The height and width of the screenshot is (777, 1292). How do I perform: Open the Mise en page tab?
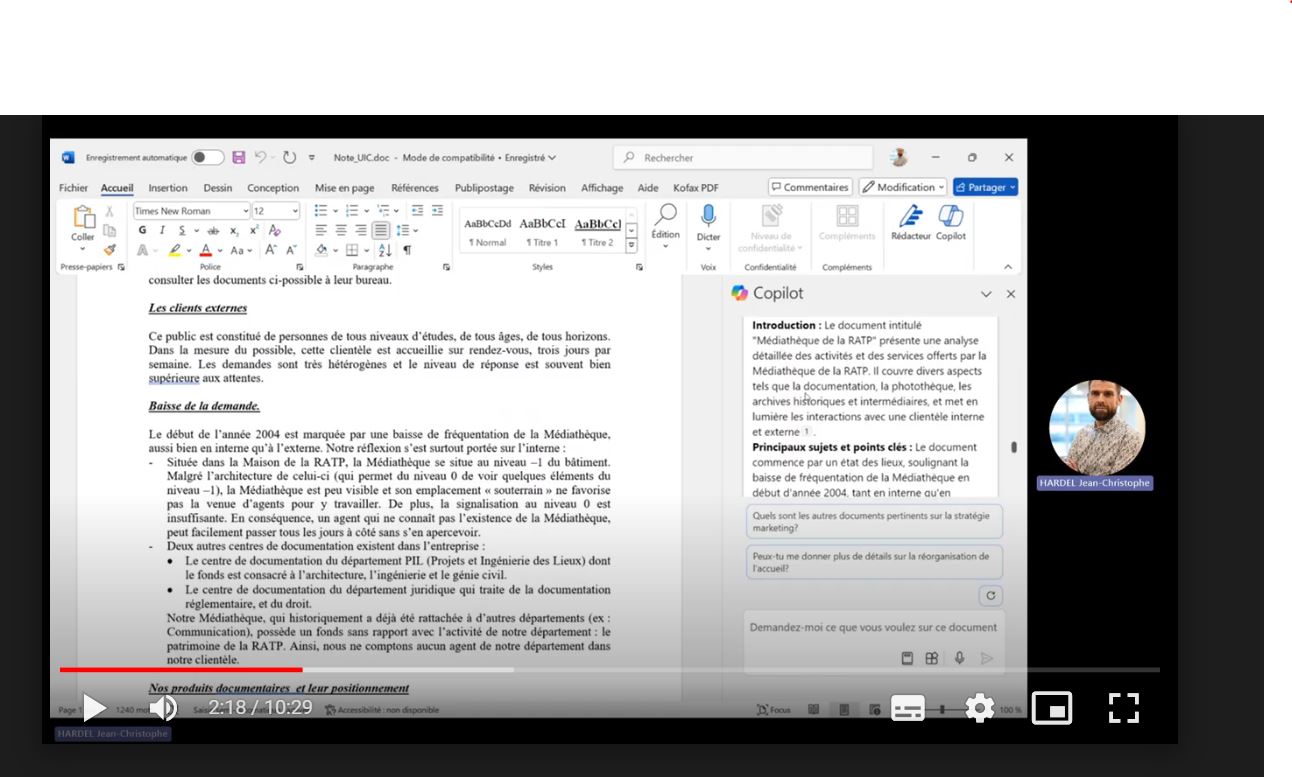click(x=344, y=188)
